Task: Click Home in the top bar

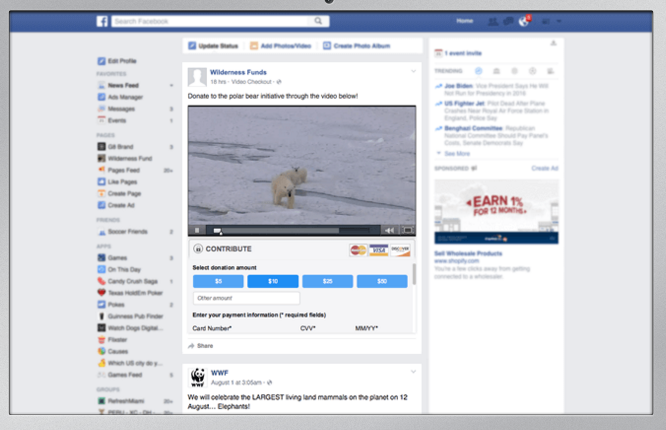Action: (464, 21)
